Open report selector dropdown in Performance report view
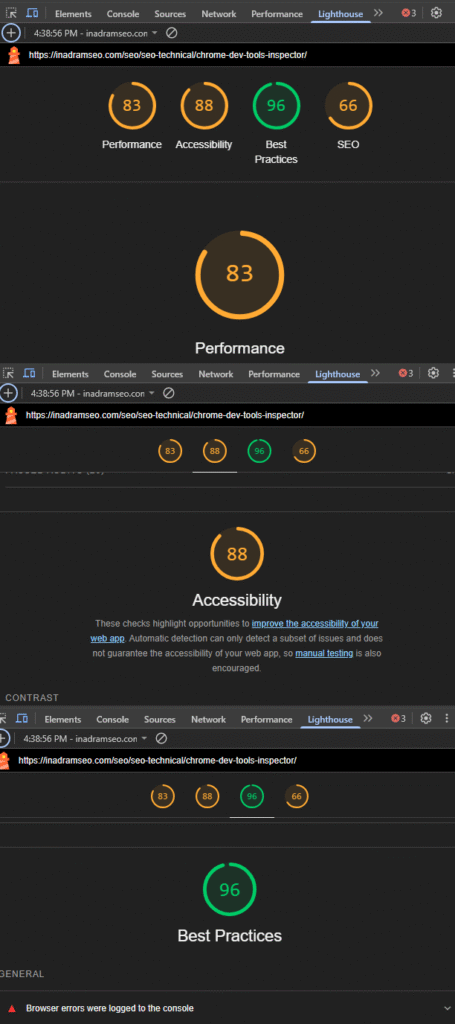 click(96, 32)
